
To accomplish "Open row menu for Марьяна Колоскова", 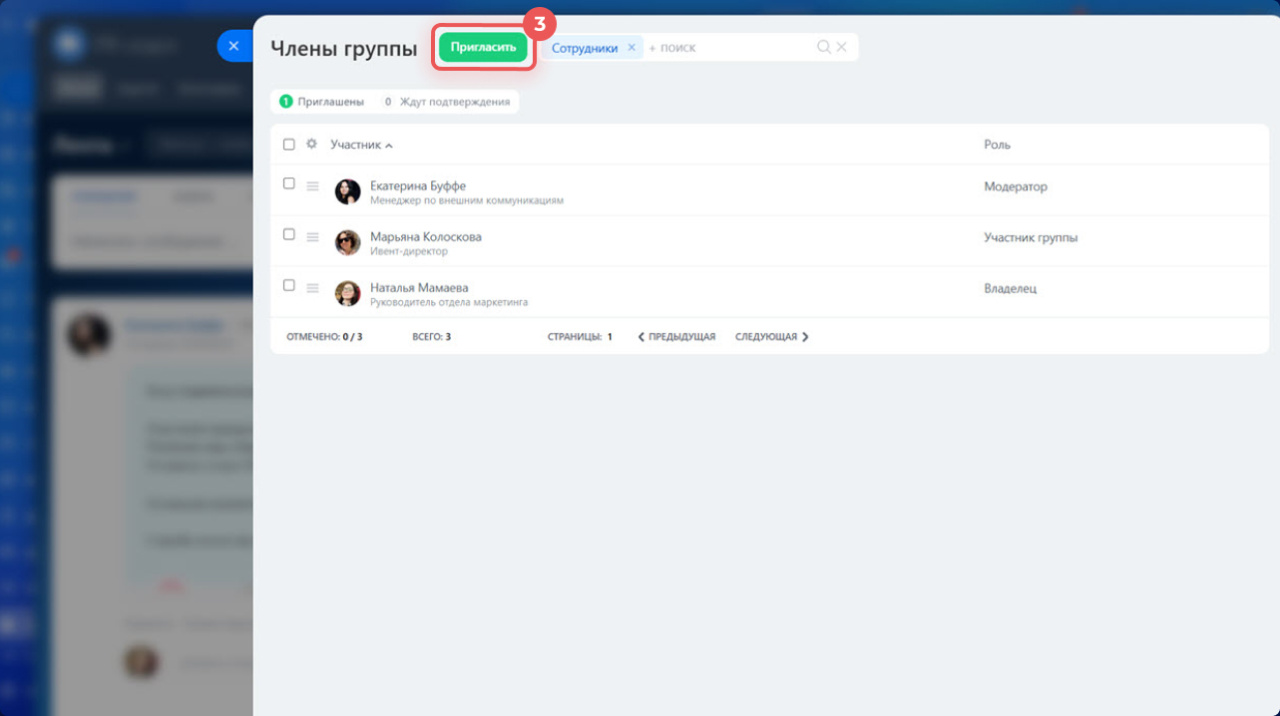I will click(x=312, y=237).
